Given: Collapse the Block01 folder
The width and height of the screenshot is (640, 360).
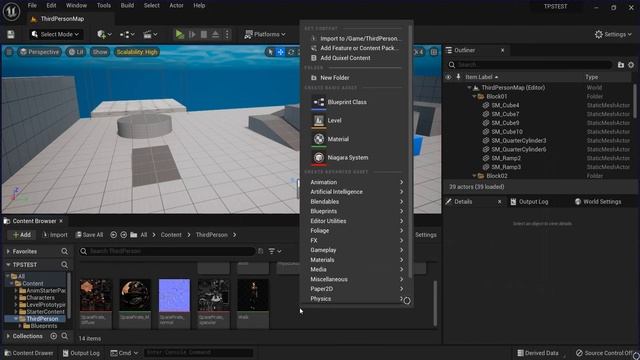Looking at the screenshot, I should pos(474,97).
